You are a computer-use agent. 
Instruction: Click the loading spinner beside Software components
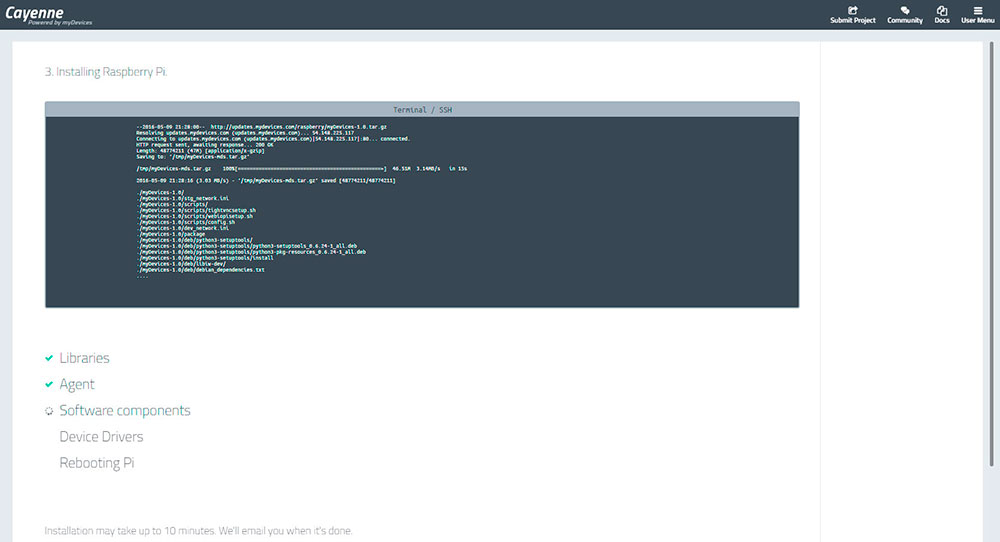[x=49, y=411]
